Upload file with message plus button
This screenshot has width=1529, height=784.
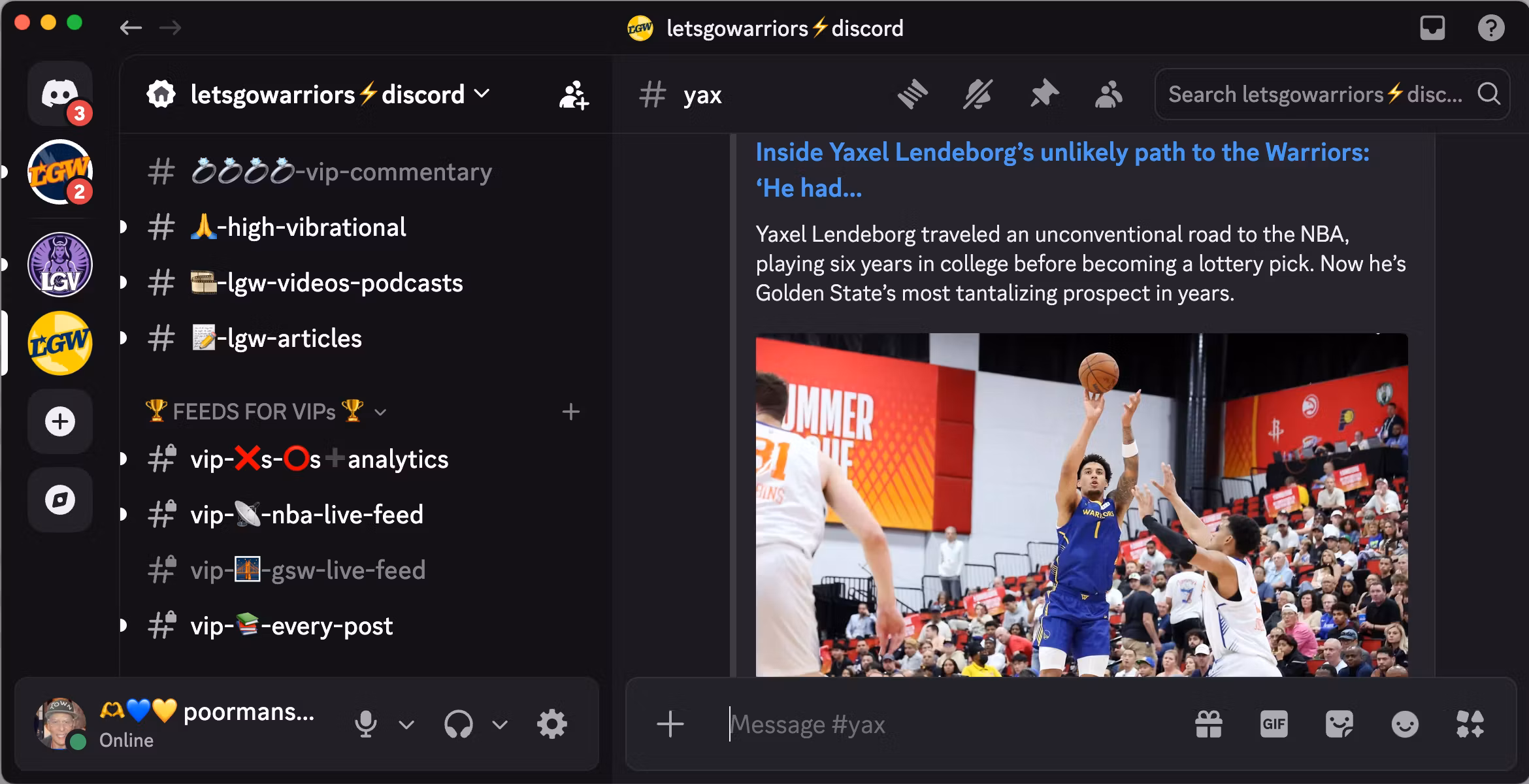pos(670,725)
